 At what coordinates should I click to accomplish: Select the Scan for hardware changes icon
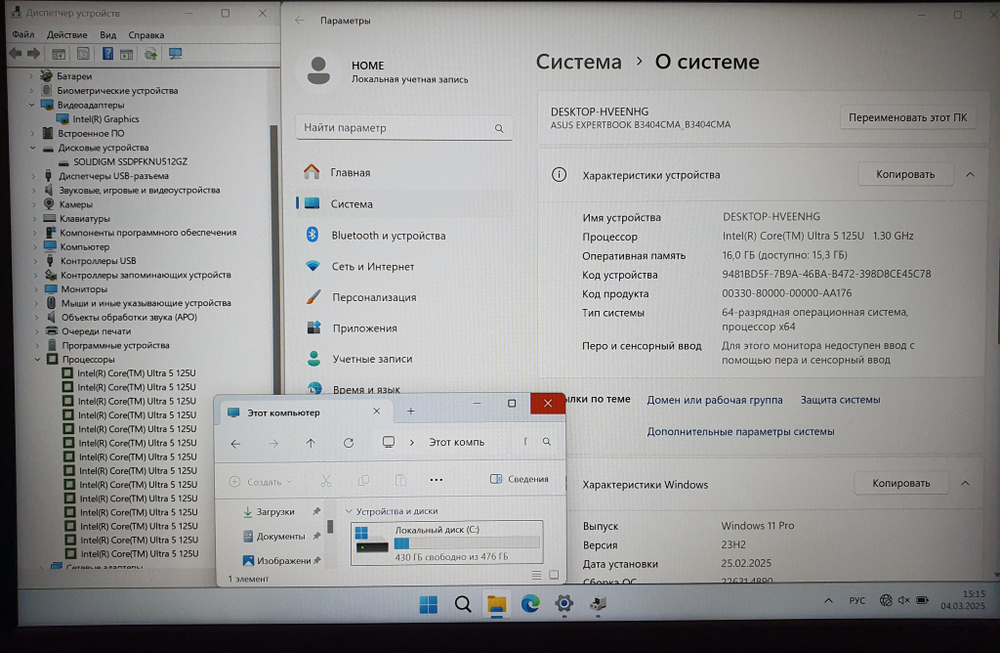click(x=150, y=53)
